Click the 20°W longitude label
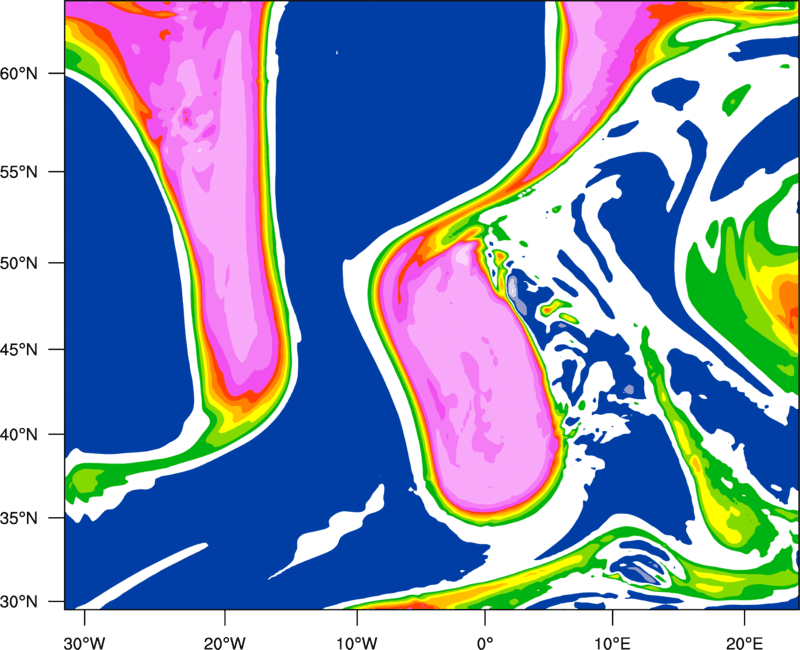The image size is (800, 650). pyautogui.click(x=225, y=643)
